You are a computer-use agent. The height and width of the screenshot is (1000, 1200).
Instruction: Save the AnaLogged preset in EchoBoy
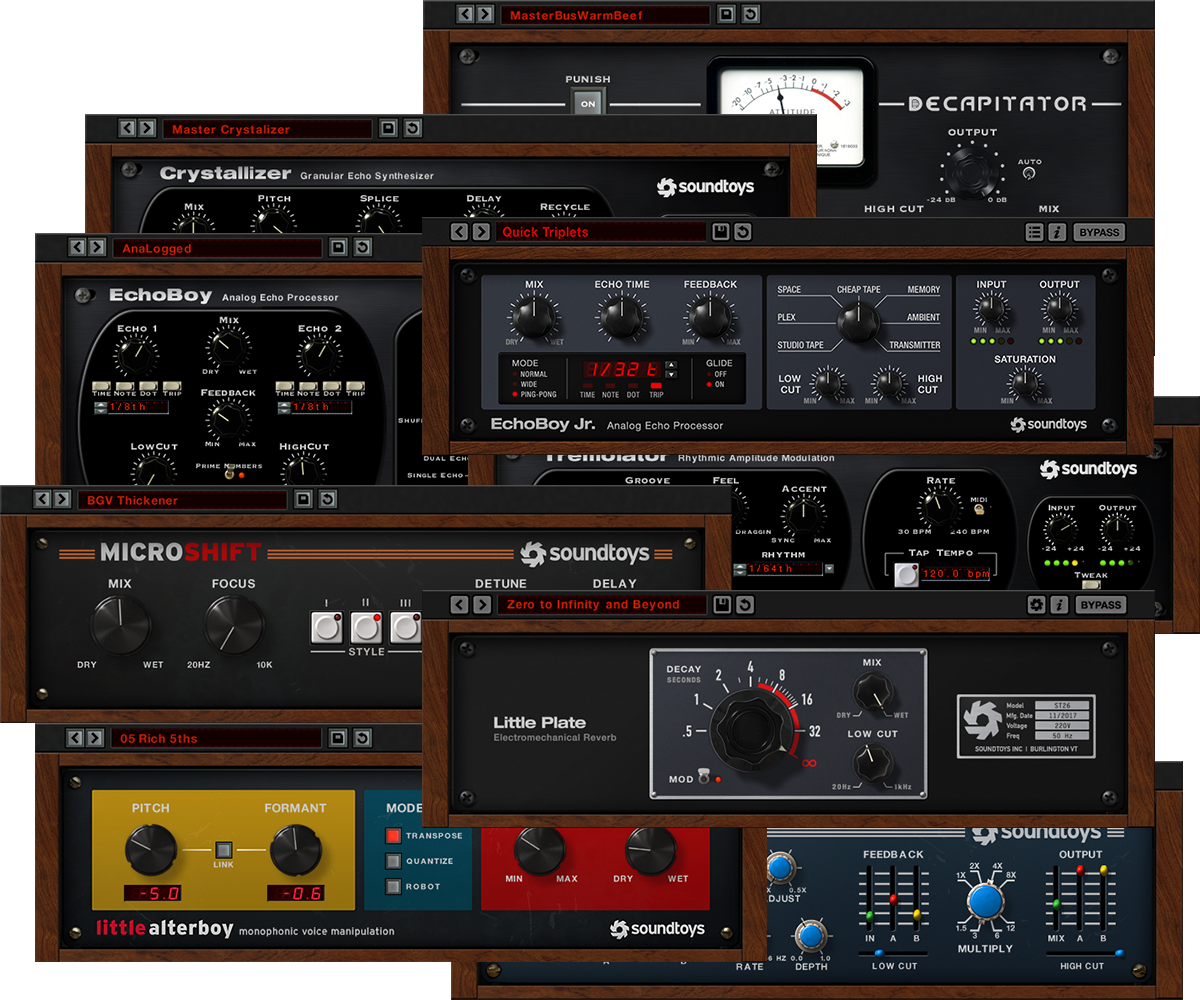click(339, 247)
